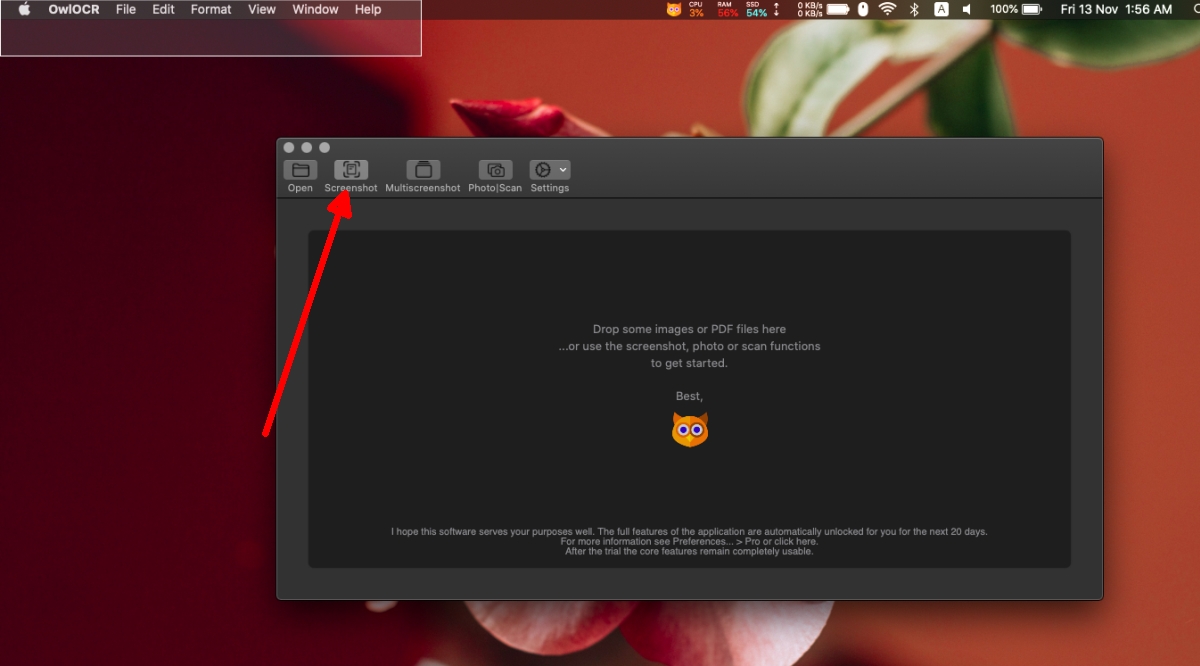The image size is (1200, 666).
Task: Select the Multiscreenshot toolbar icon
Action: [x=423, y=170]
